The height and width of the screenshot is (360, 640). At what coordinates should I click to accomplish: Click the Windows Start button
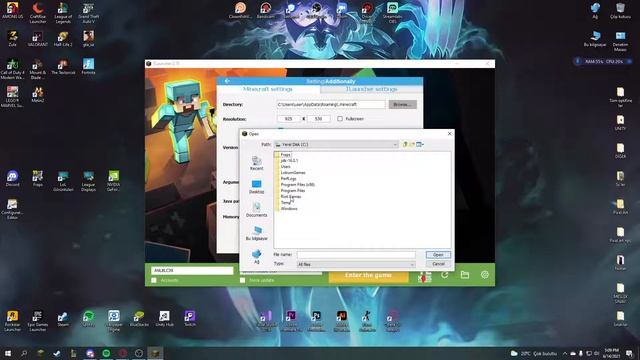click(8, 353)
